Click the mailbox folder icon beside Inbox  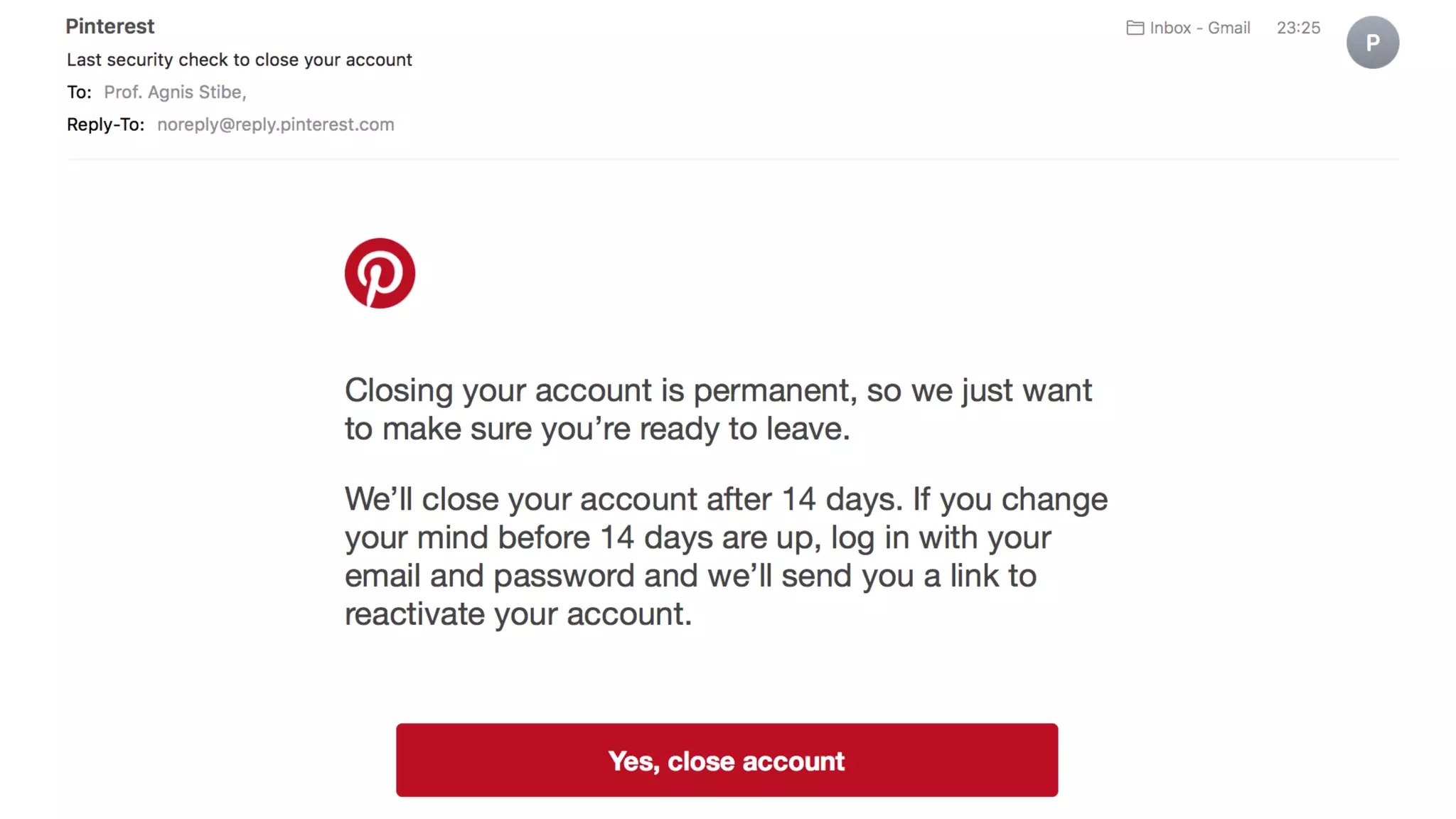1135,28
